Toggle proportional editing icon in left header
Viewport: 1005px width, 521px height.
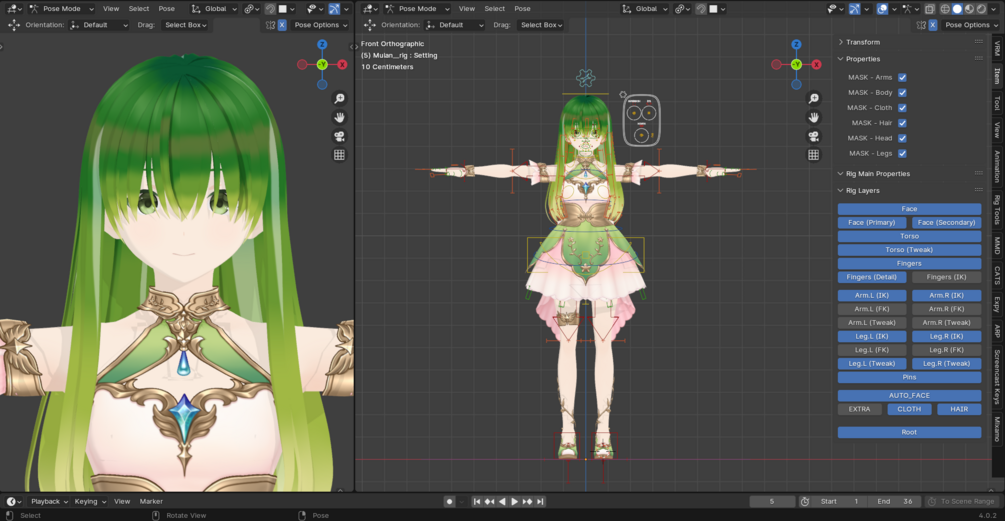(x=270, y=9)
